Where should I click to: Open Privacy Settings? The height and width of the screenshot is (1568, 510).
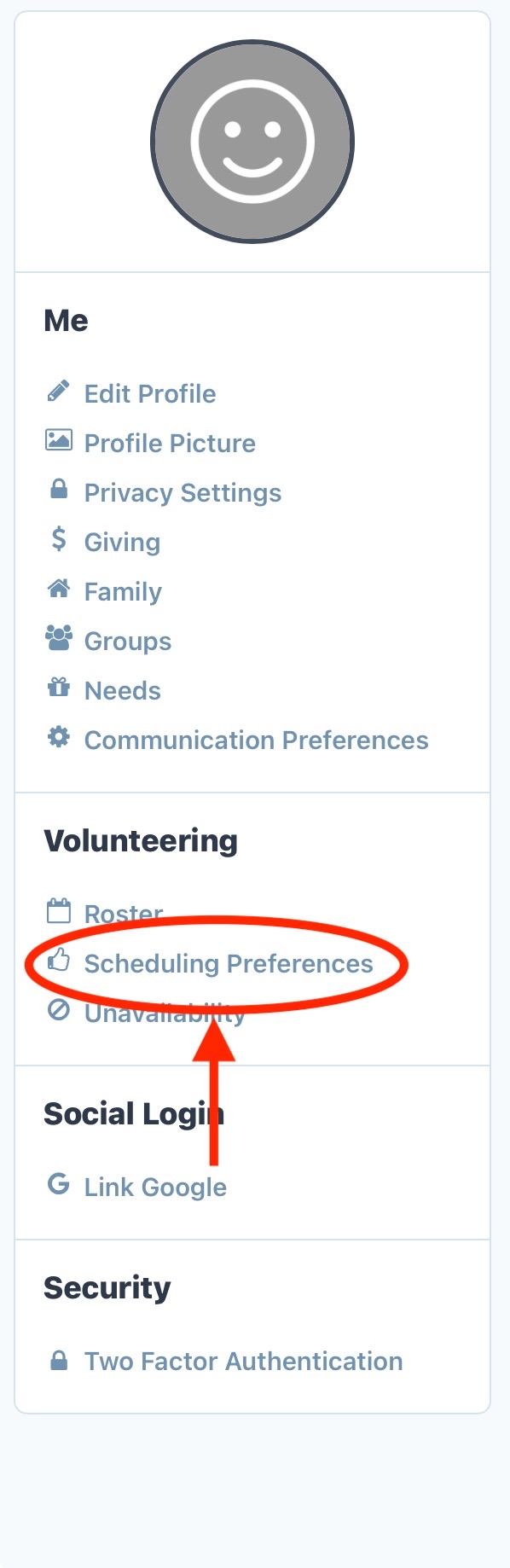tap(183, 493)
